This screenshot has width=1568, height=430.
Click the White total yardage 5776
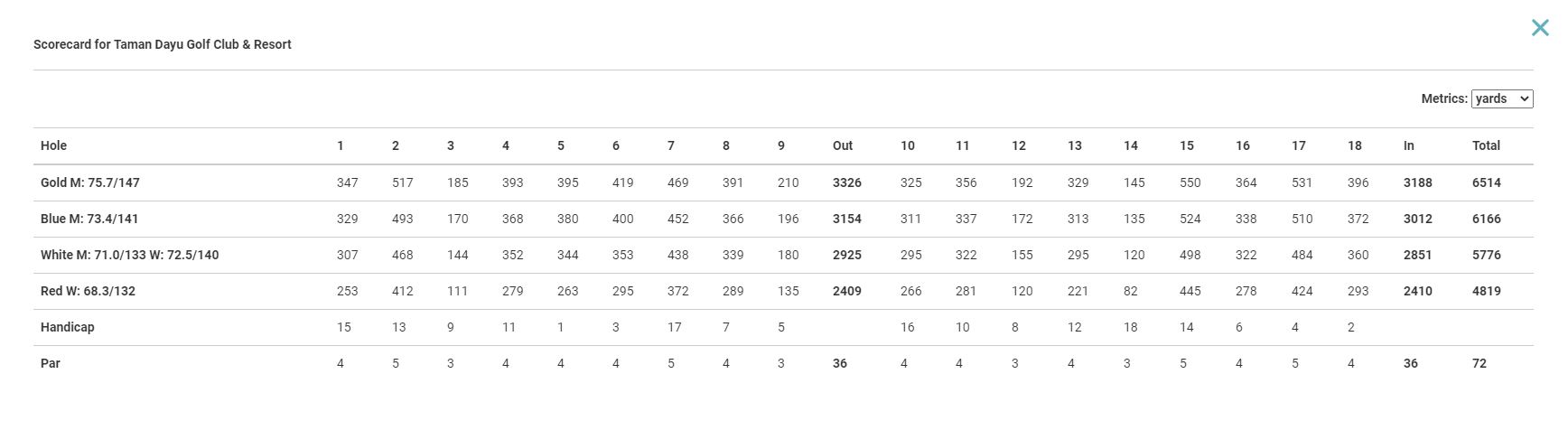(x=1487, y=255)
